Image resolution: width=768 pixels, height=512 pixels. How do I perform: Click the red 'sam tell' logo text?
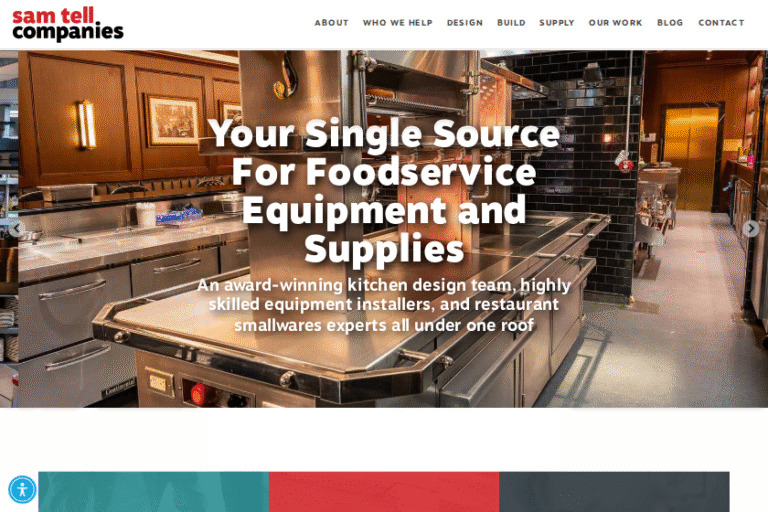53,15
